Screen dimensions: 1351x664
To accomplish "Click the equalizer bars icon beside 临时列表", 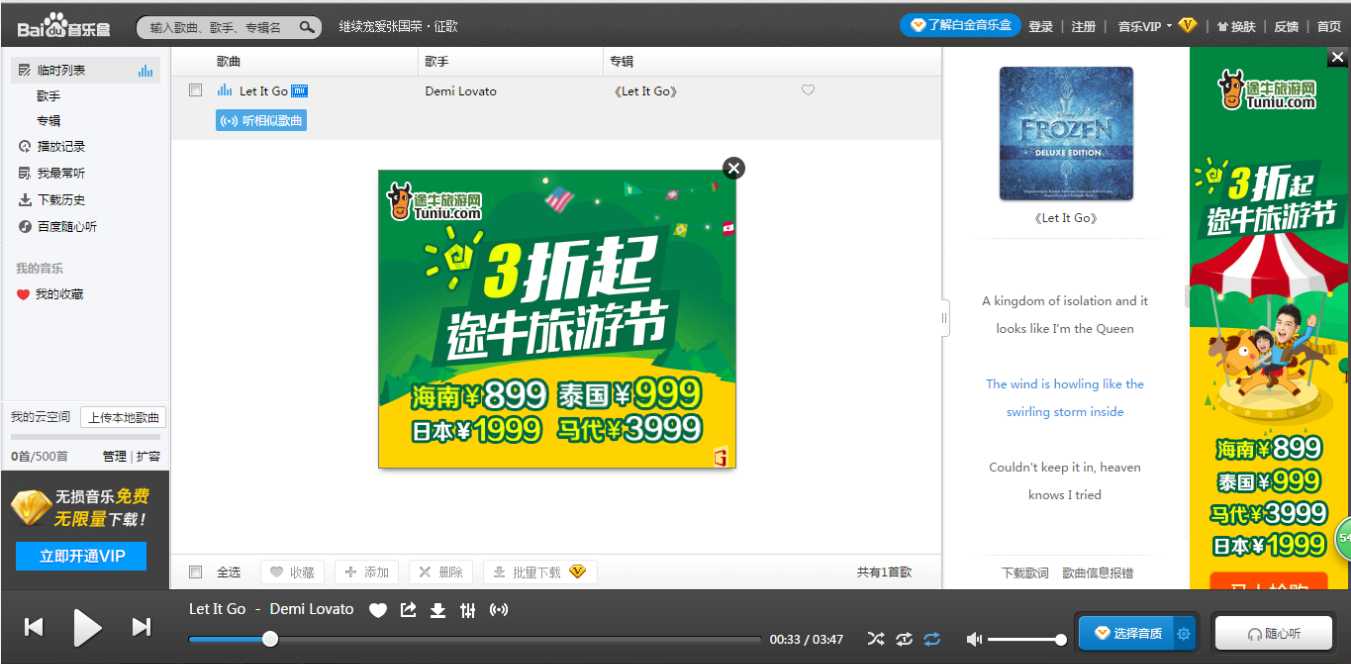I will [146, 71].
